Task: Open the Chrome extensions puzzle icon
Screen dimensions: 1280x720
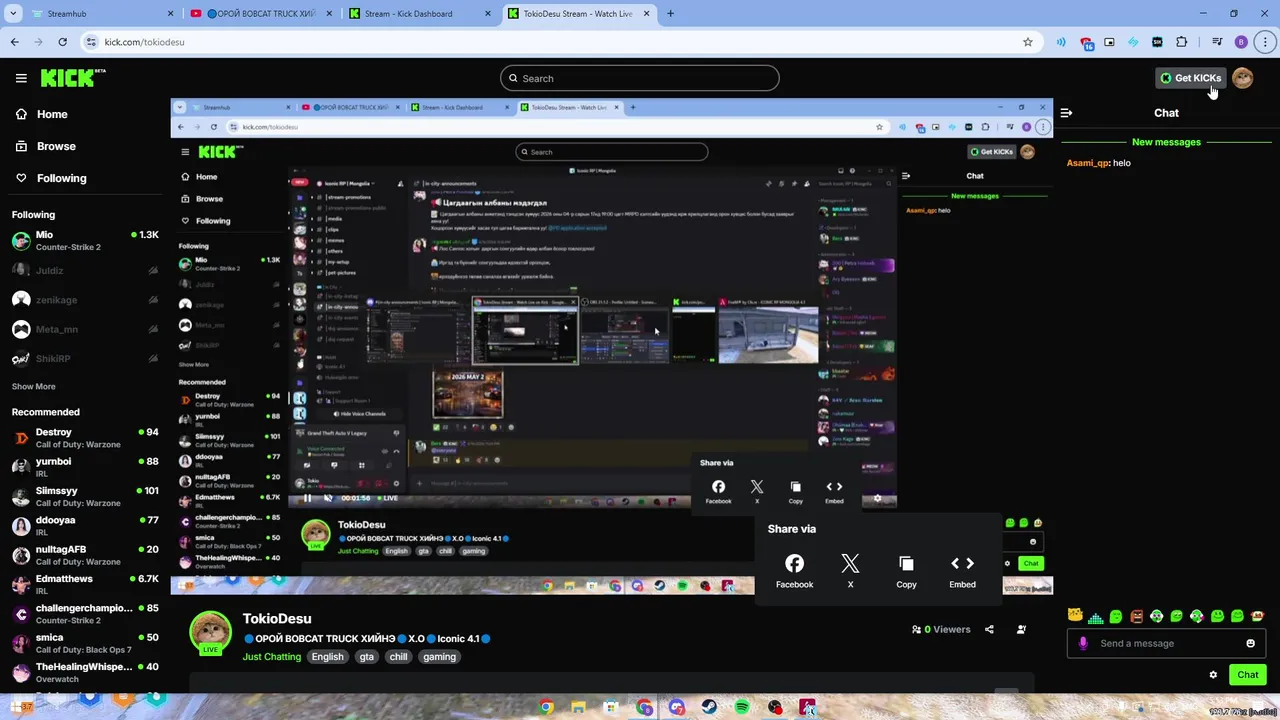Action: pos(1182,42)
